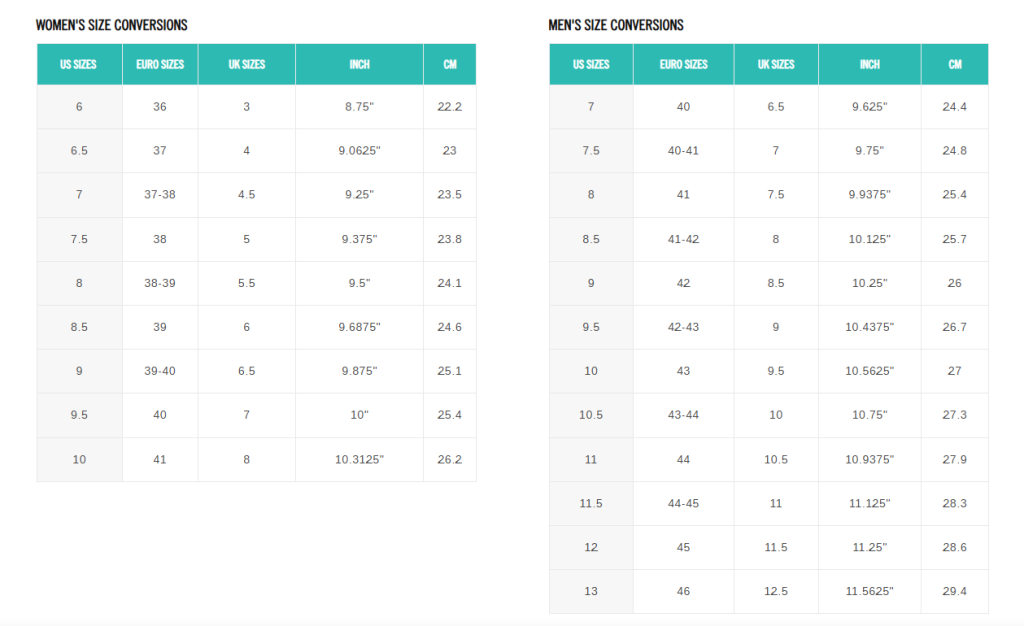Click the 9.625" inch value
The height and width of the screenshot is (626, 1024).
(869, 107)
